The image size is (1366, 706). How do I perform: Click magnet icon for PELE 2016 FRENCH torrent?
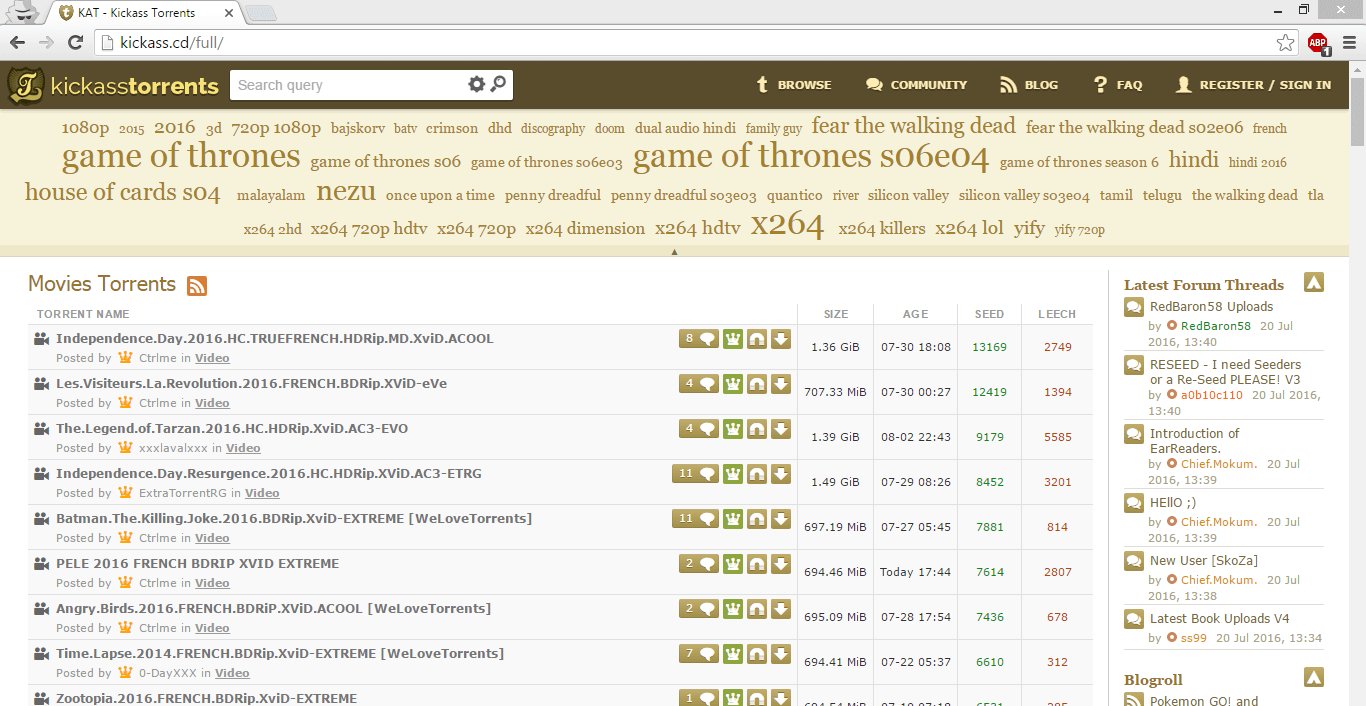(x=757, y=563)
